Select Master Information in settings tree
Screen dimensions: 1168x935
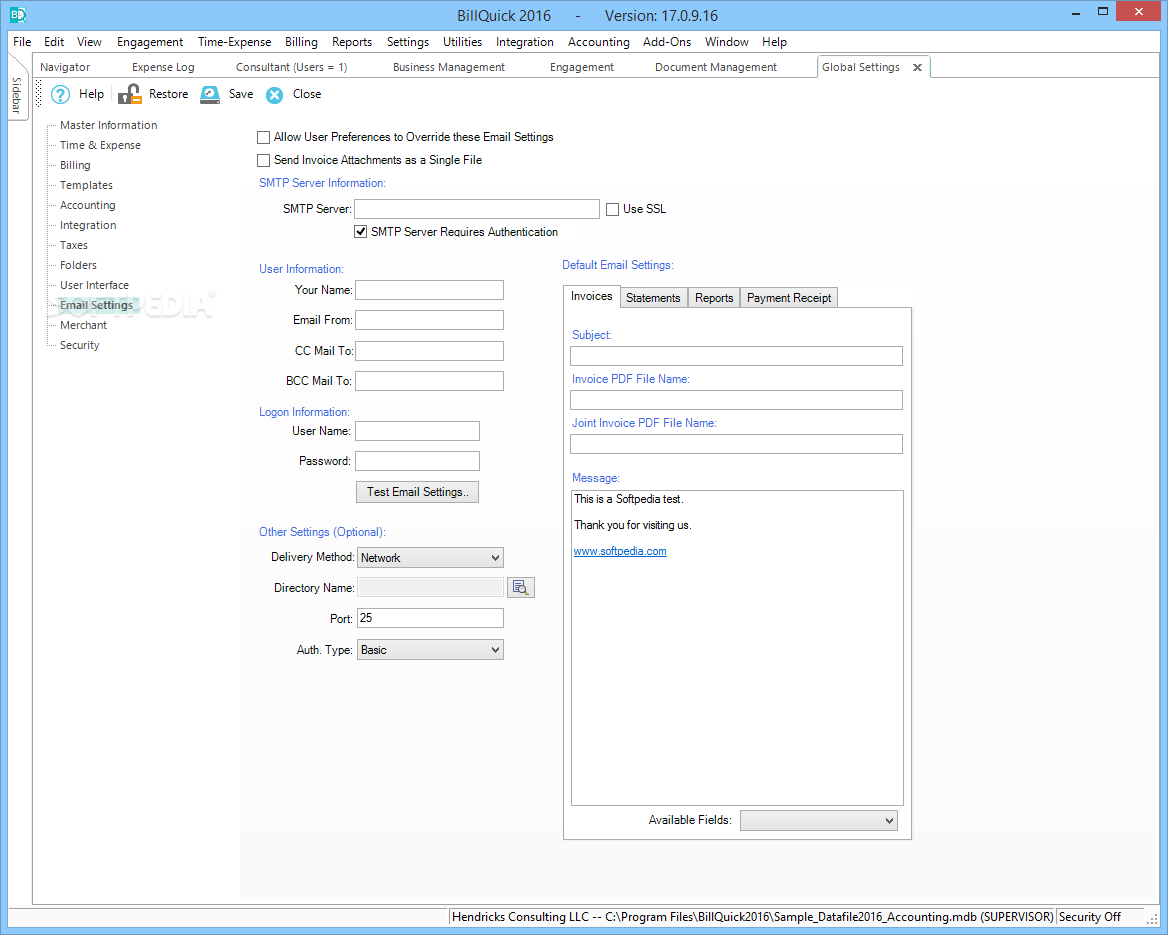(109, 125)
